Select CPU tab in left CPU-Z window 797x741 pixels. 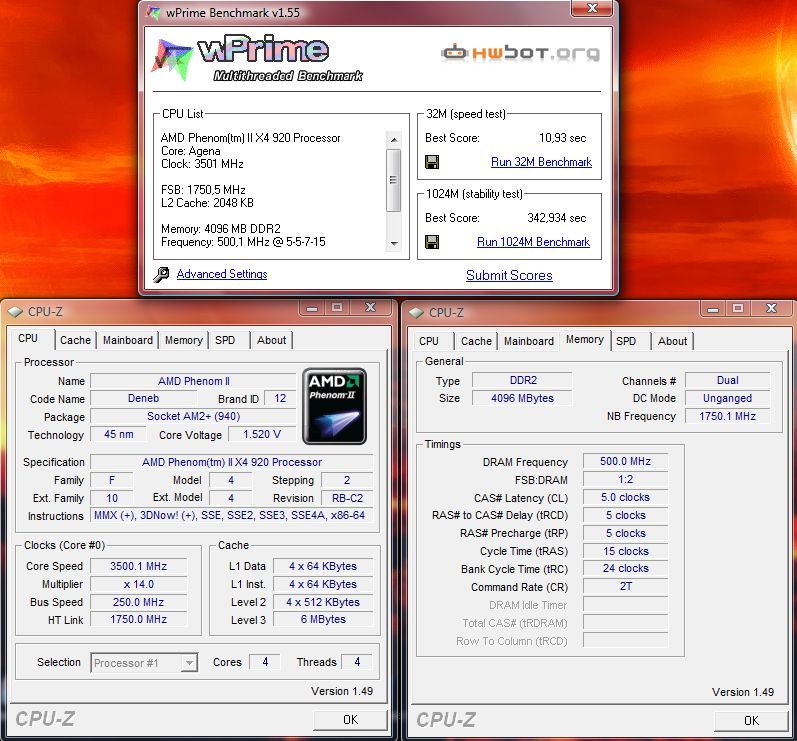click(28, 338)
